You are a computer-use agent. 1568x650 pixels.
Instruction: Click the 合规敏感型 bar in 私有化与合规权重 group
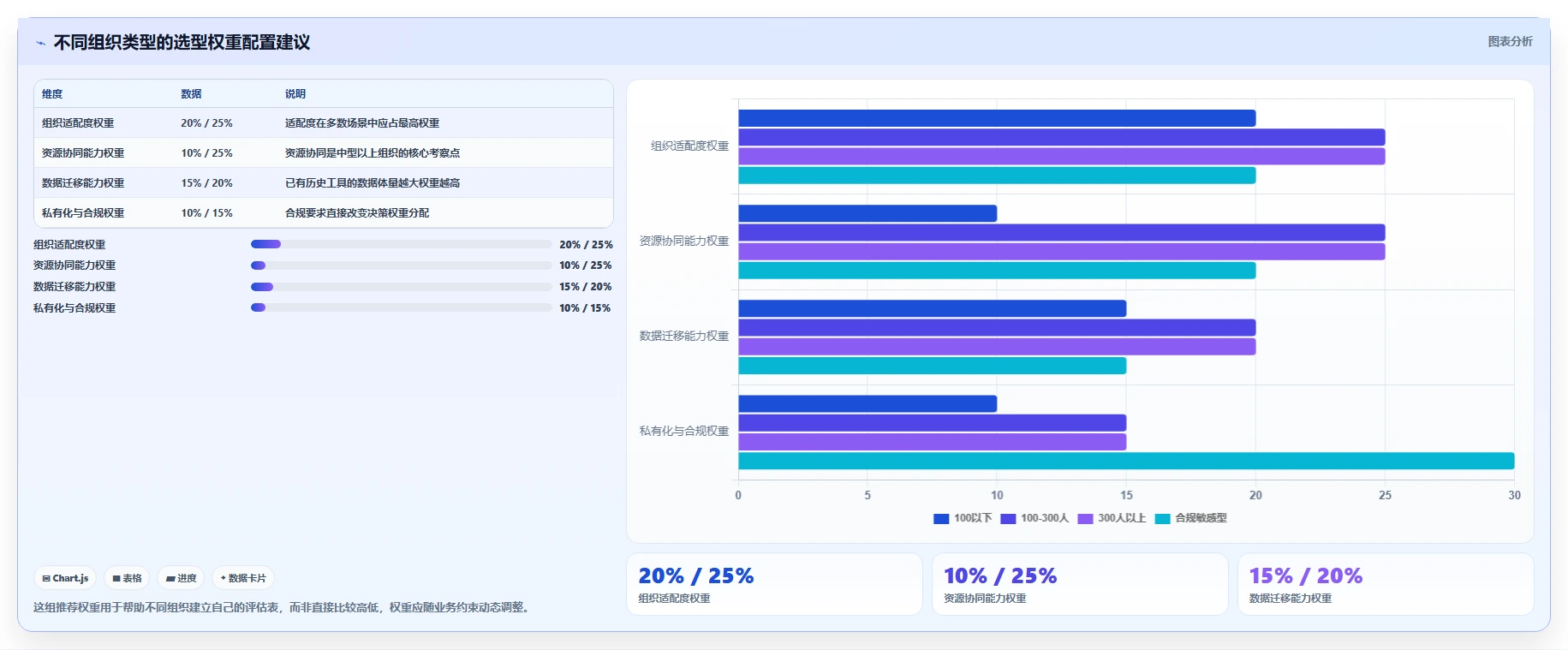tap(1126, 461)
